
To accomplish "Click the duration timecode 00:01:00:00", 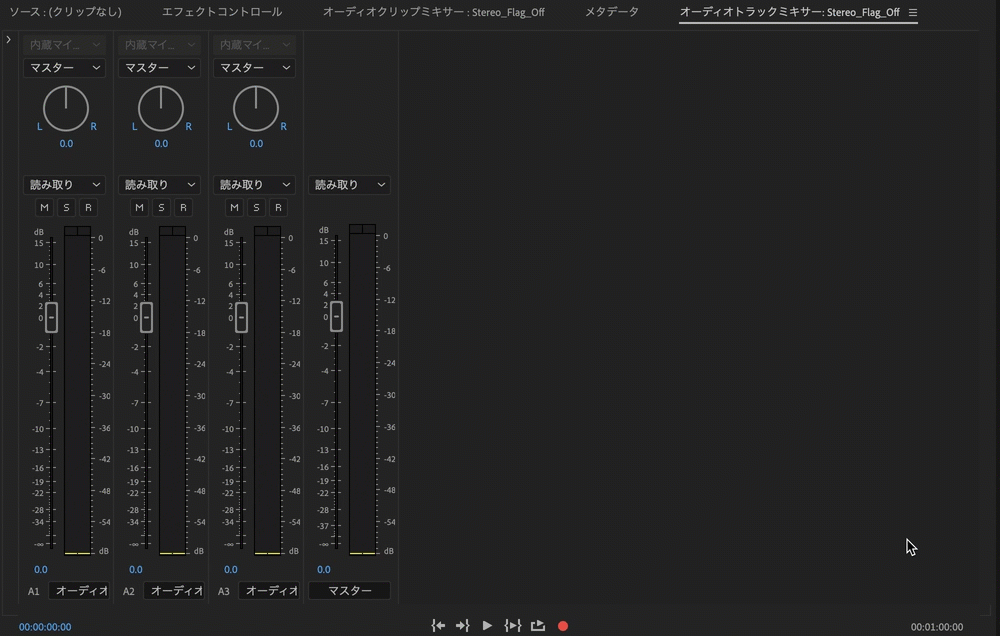I will [x=937, y=627].
